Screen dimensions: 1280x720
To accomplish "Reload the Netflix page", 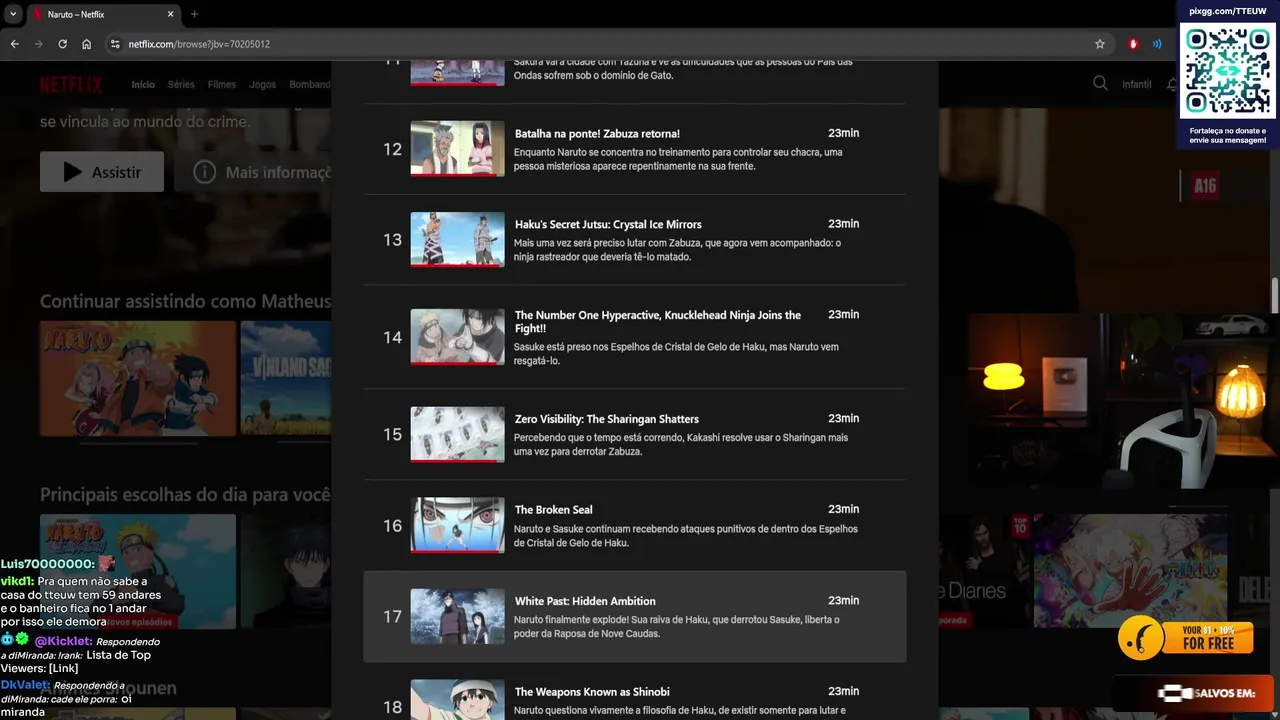I will point(62,44).
